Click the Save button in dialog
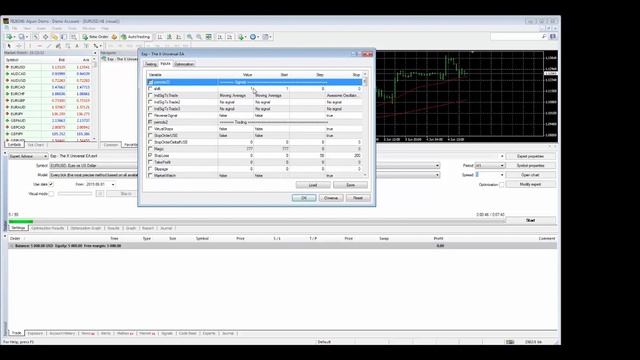The height and width of the screenshot is (360, 640). click(351, 185)
